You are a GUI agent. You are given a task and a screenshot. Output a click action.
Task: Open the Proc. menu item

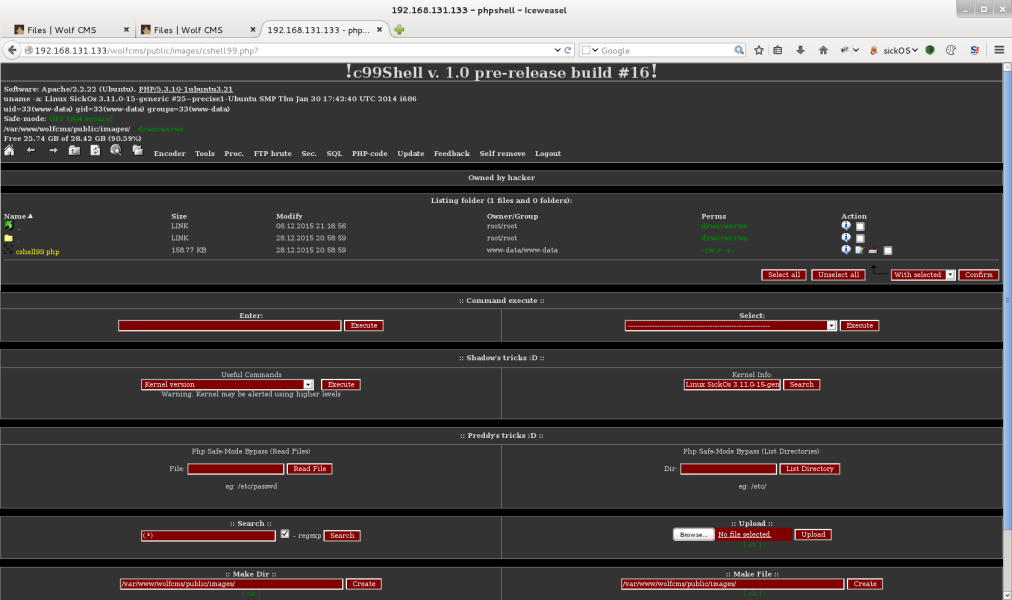point(234,154)
